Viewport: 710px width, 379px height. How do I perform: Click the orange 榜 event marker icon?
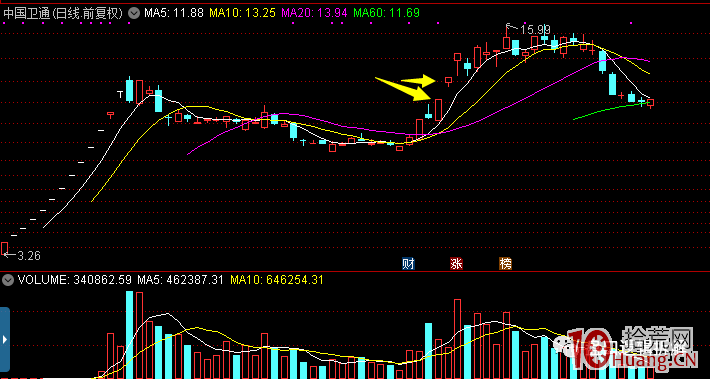[505, 264]
